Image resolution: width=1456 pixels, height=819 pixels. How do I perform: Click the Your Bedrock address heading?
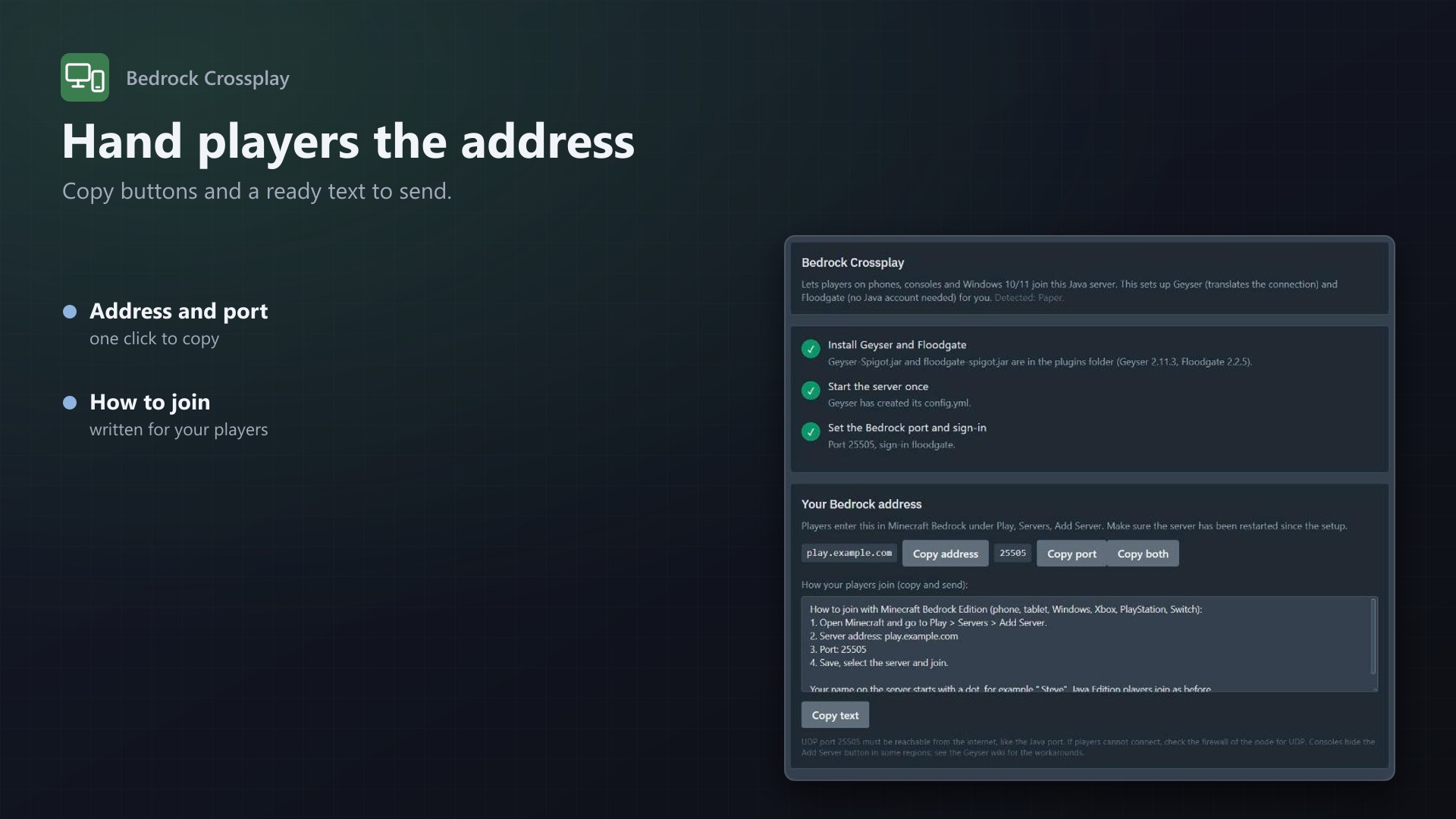[861, 504]
